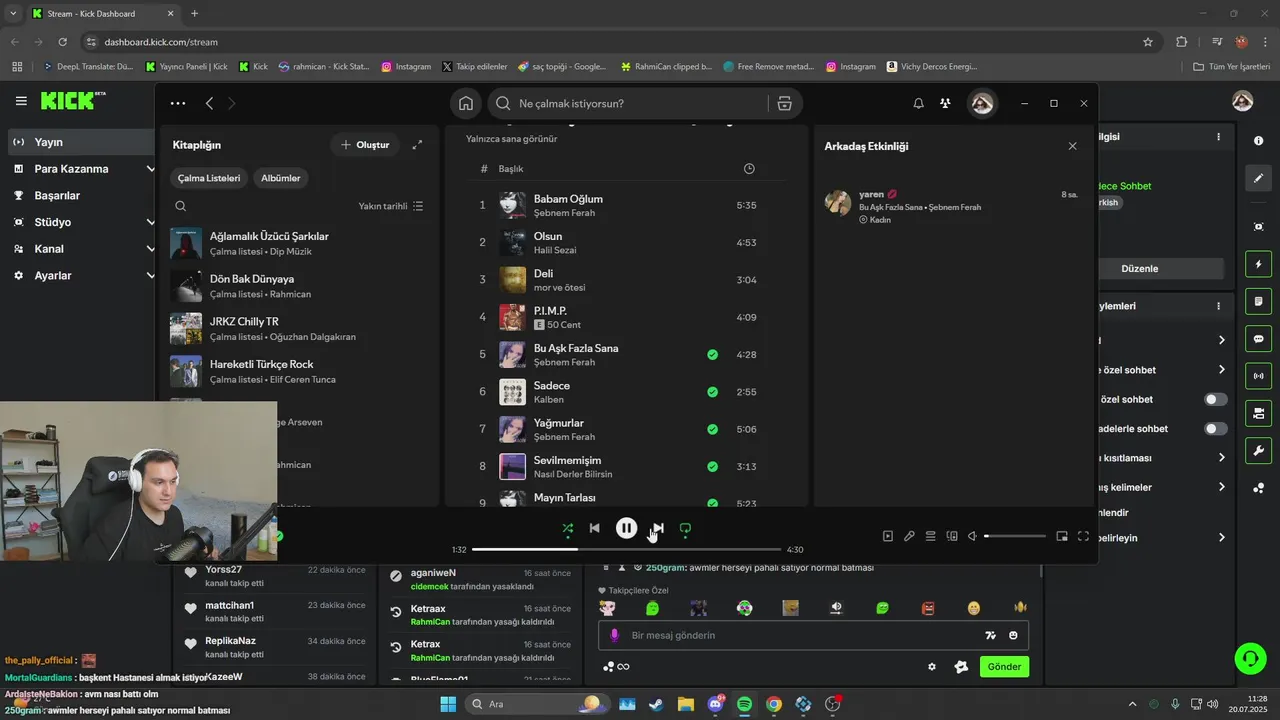Image resolution: width=1280 pixels, height=720 pixels.
Task: Expand Yayın section in Kick sidebar
Action: (x=82, y=142)
